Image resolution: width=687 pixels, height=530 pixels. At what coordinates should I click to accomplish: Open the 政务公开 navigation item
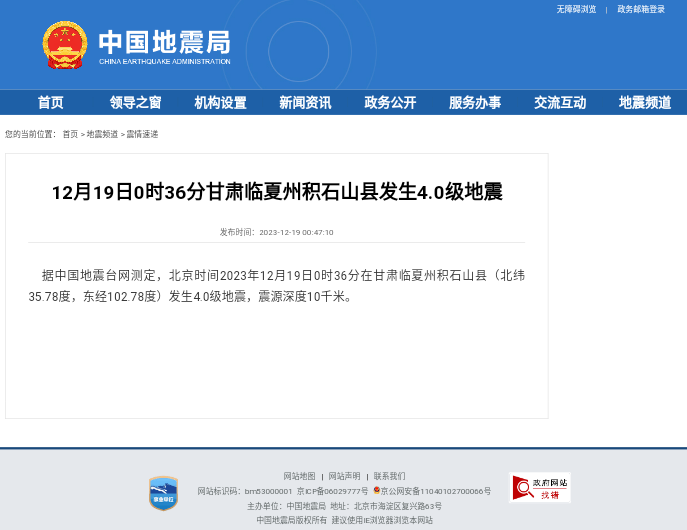tap(390, 102)
